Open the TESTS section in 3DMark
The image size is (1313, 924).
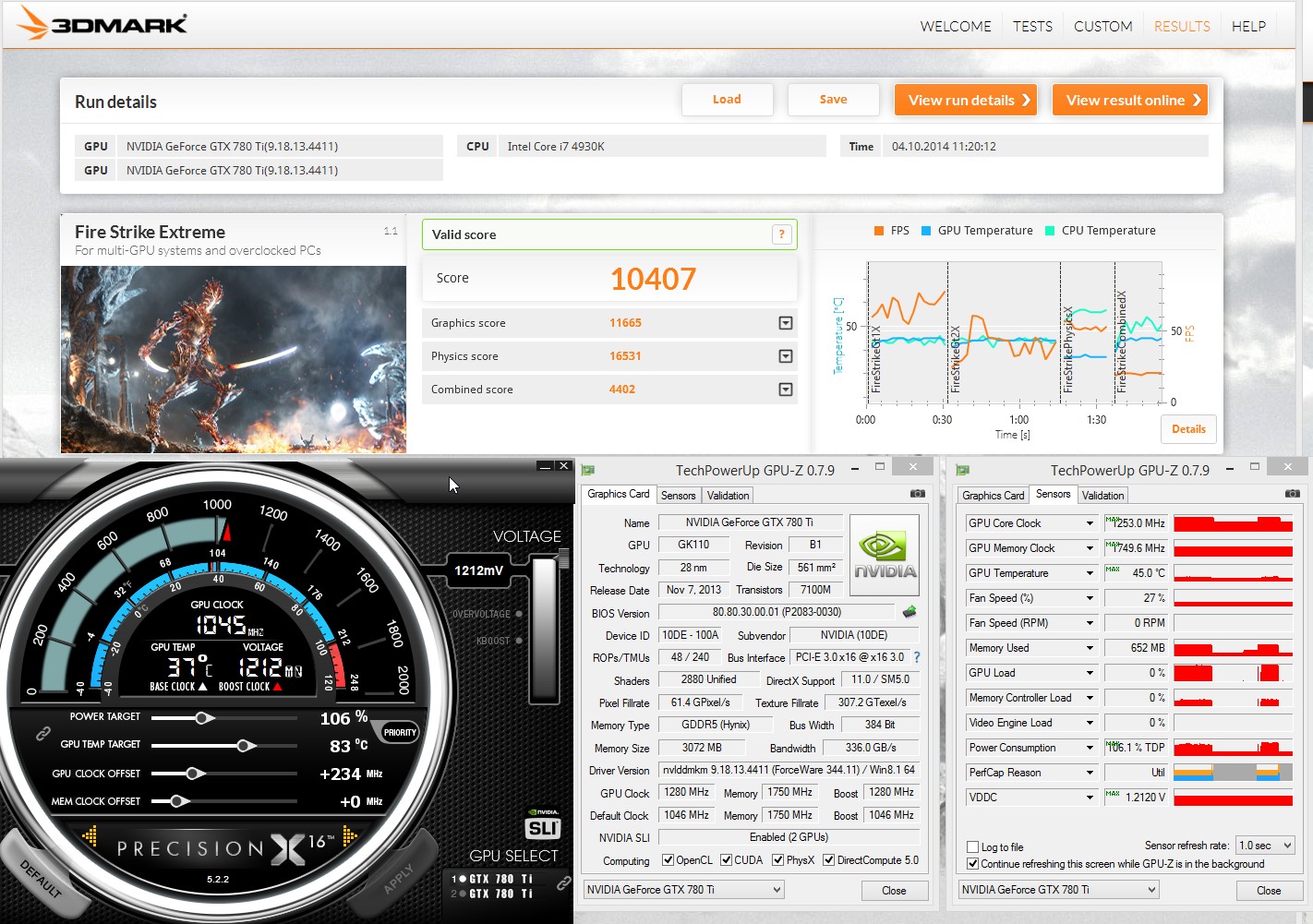1032,27
